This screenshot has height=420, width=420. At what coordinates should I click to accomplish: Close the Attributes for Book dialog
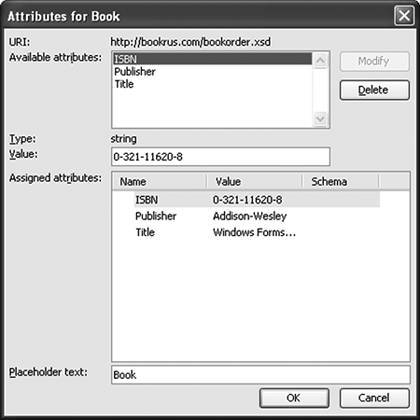click(x=404, y=16)
